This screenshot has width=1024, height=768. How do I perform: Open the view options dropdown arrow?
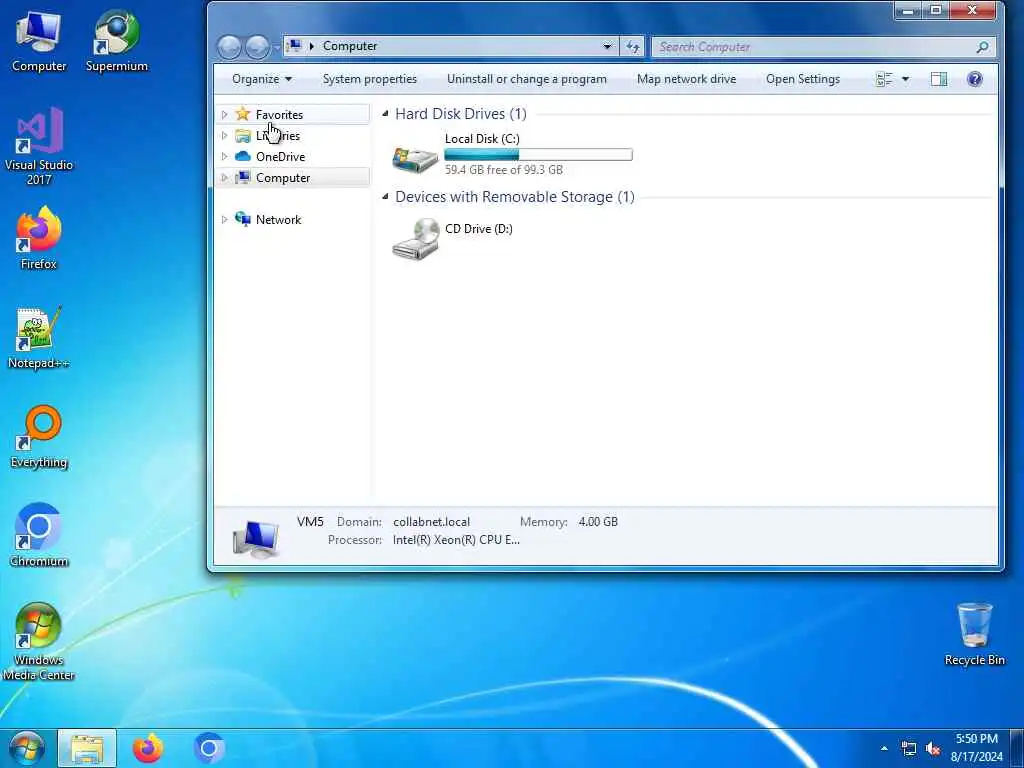click(905, 79)
